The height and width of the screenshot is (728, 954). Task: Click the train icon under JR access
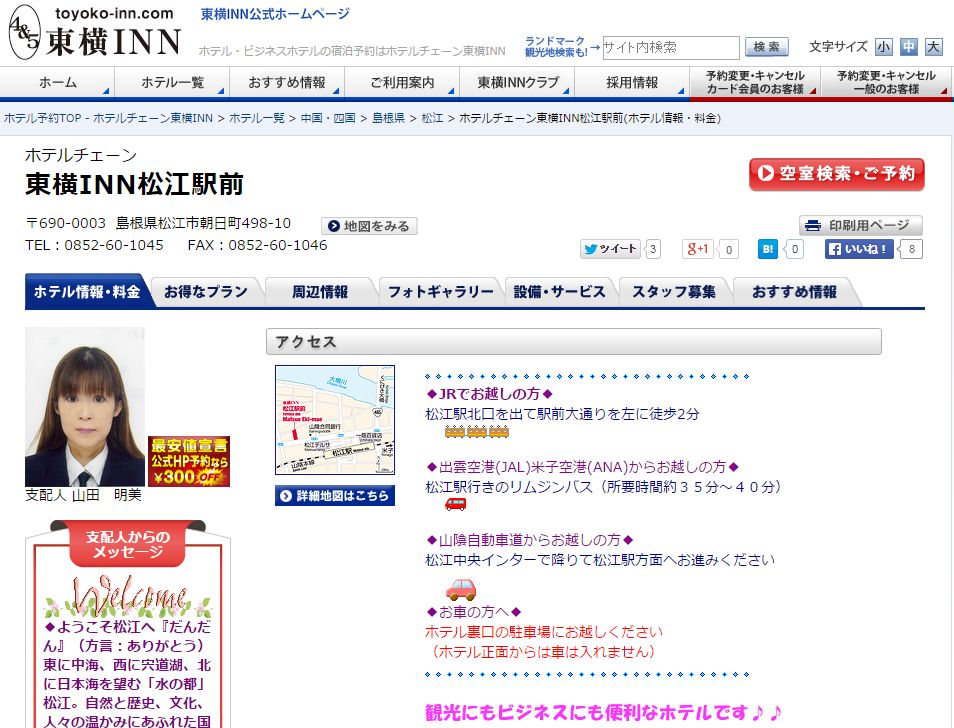(476, 432)
